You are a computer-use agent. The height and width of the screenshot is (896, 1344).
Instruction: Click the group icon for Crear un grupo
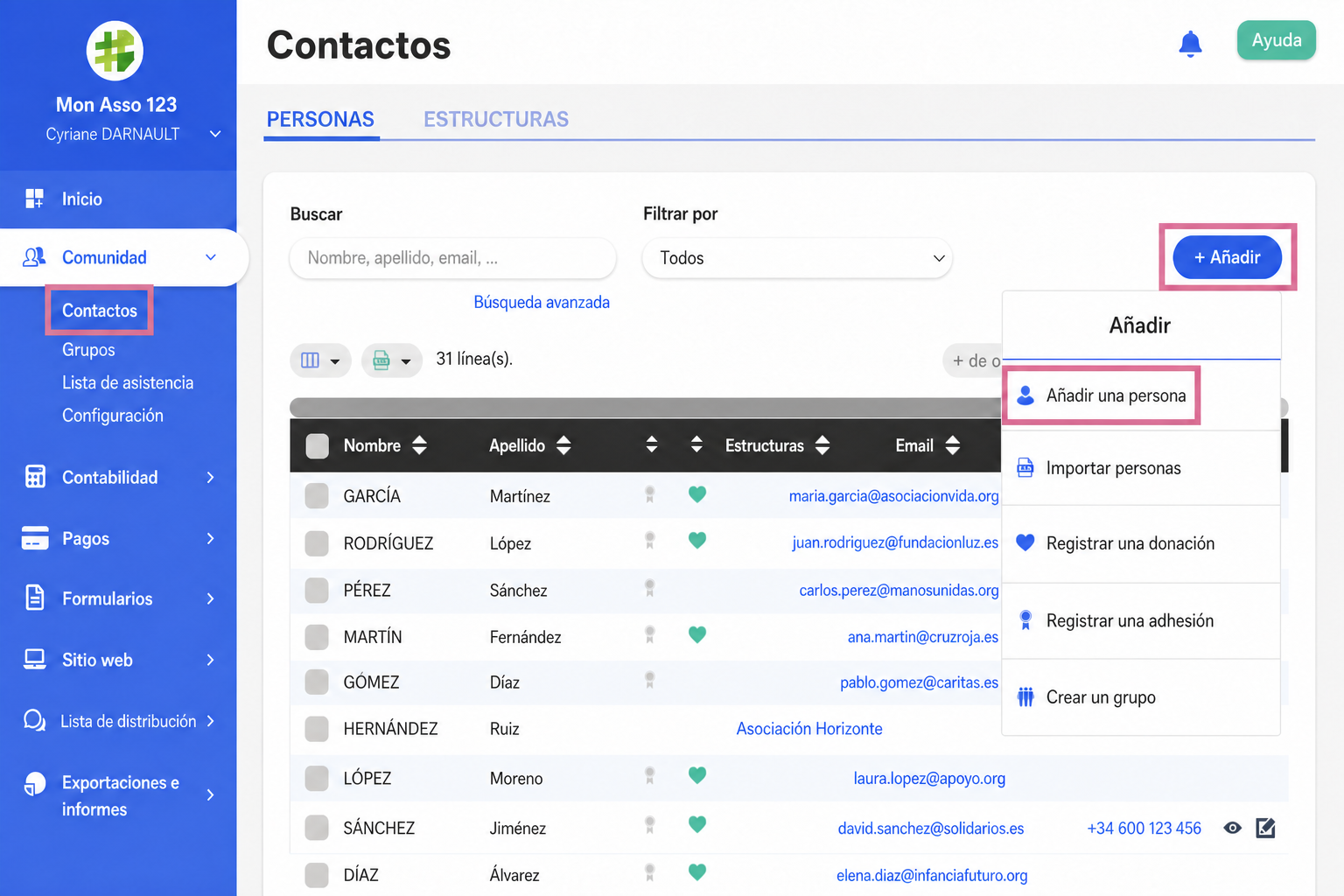(x=1025, y=697)
